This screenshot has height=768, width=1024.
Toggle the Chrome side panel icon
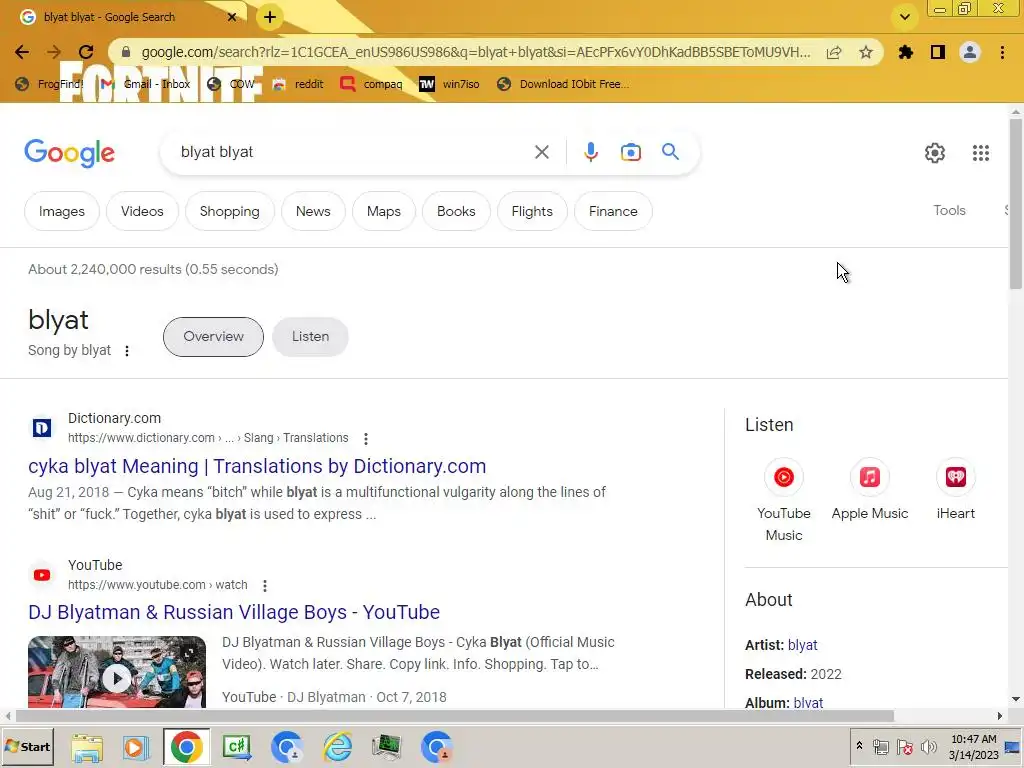(938, 52)
